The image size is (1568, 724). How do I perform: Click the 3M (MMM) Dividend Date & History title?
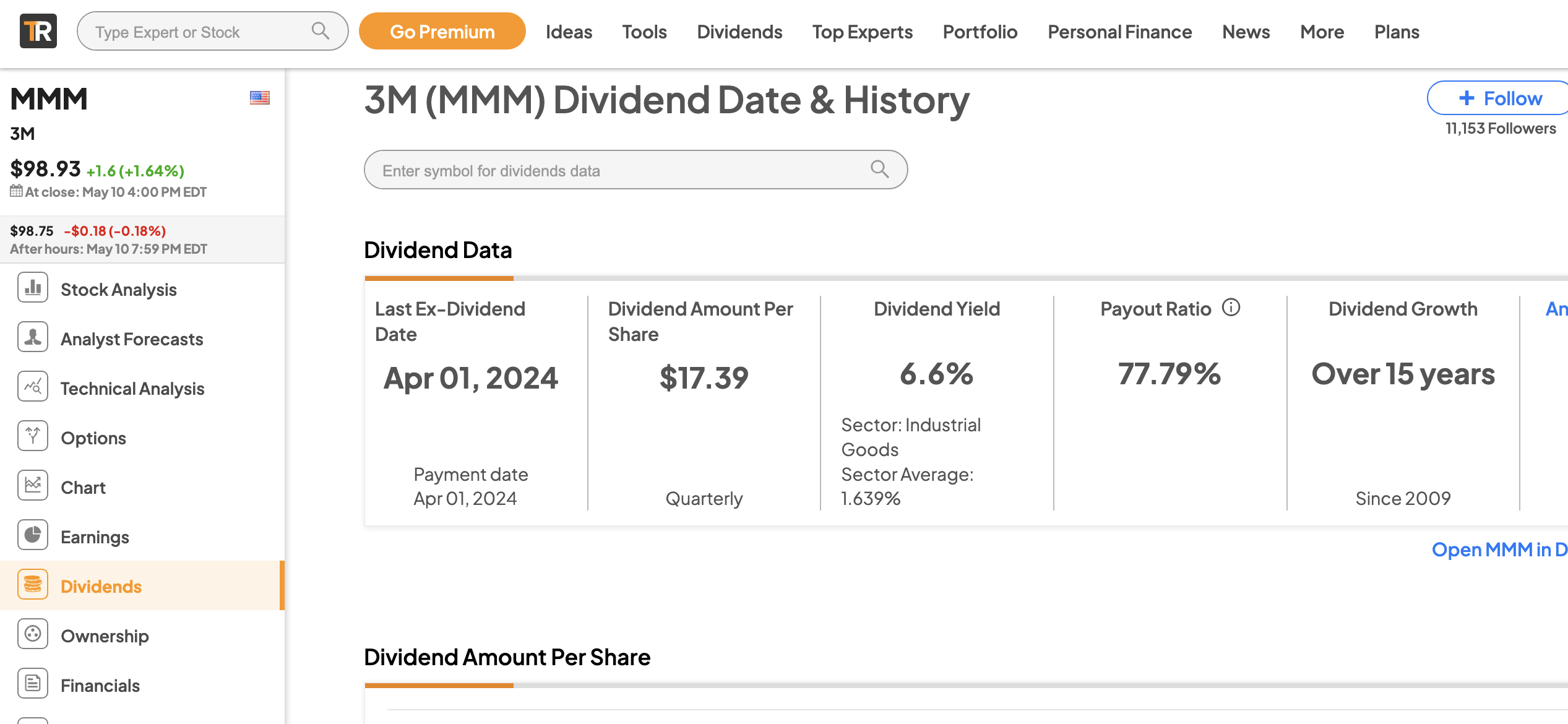coord(666,100)
